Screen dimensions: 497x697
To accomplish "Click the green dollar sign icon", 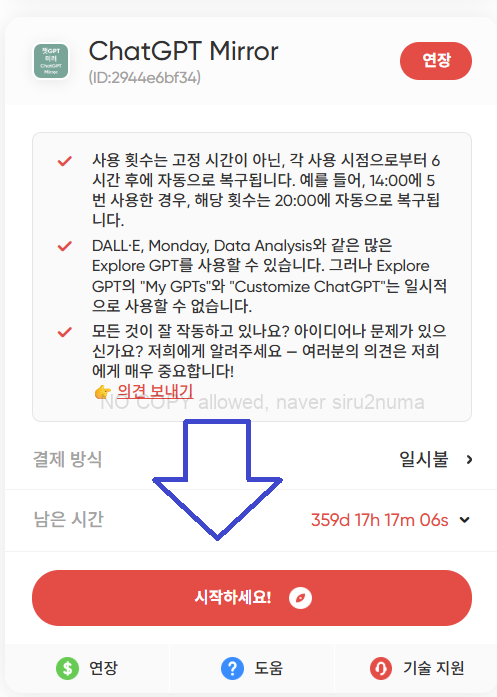I will pyautogui.click(x=68, y=668).
